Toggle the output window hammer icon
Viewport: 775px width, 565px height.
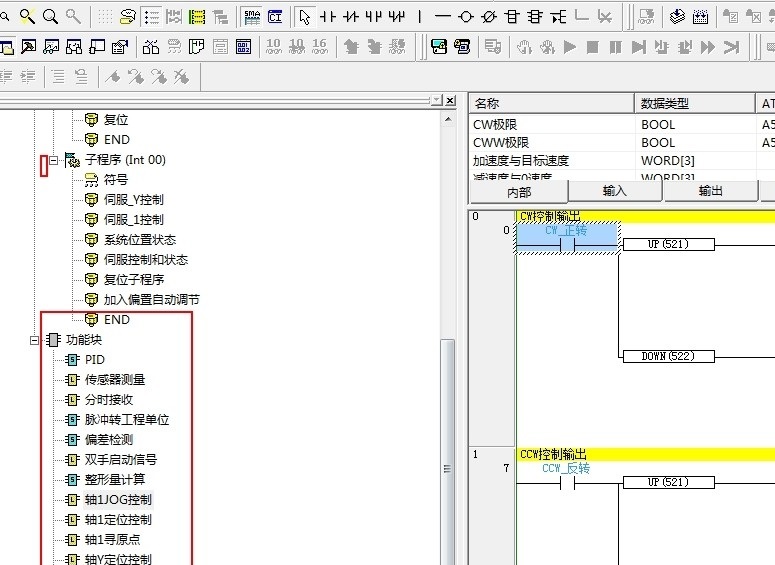[28, 47]
